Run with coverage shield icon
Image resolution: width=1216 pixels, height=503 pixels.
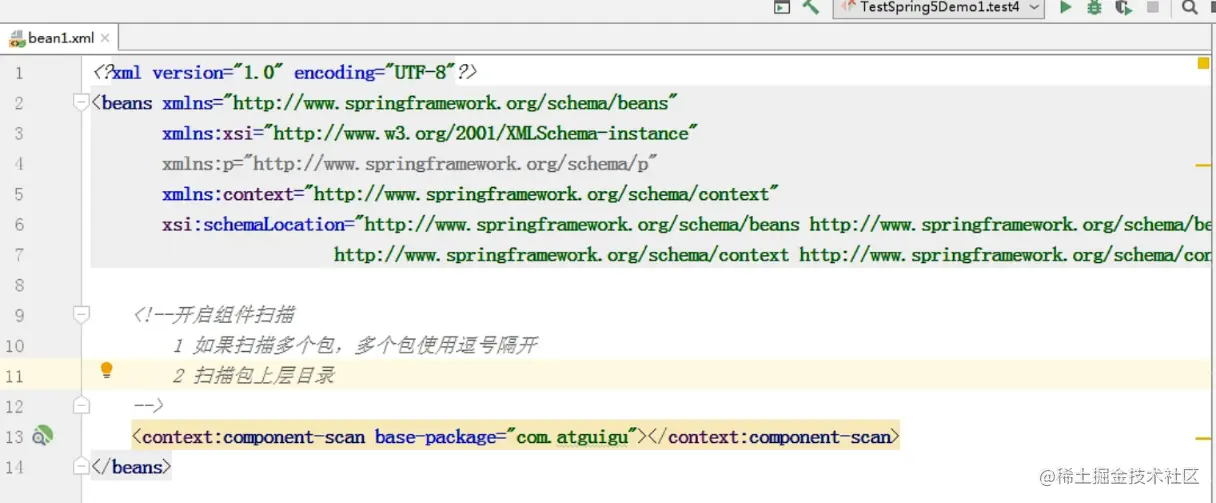coord(1123,7)
